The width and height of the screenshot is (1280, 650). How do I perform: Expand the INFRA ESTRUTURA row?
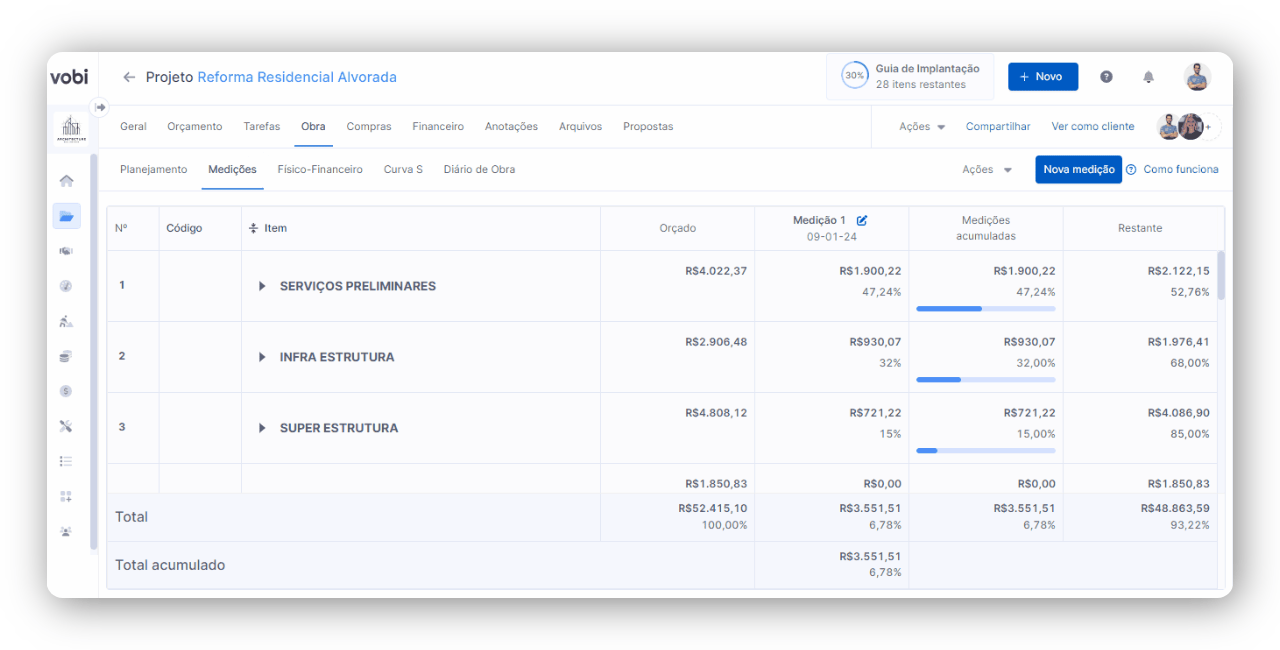(x=262, y=357)
